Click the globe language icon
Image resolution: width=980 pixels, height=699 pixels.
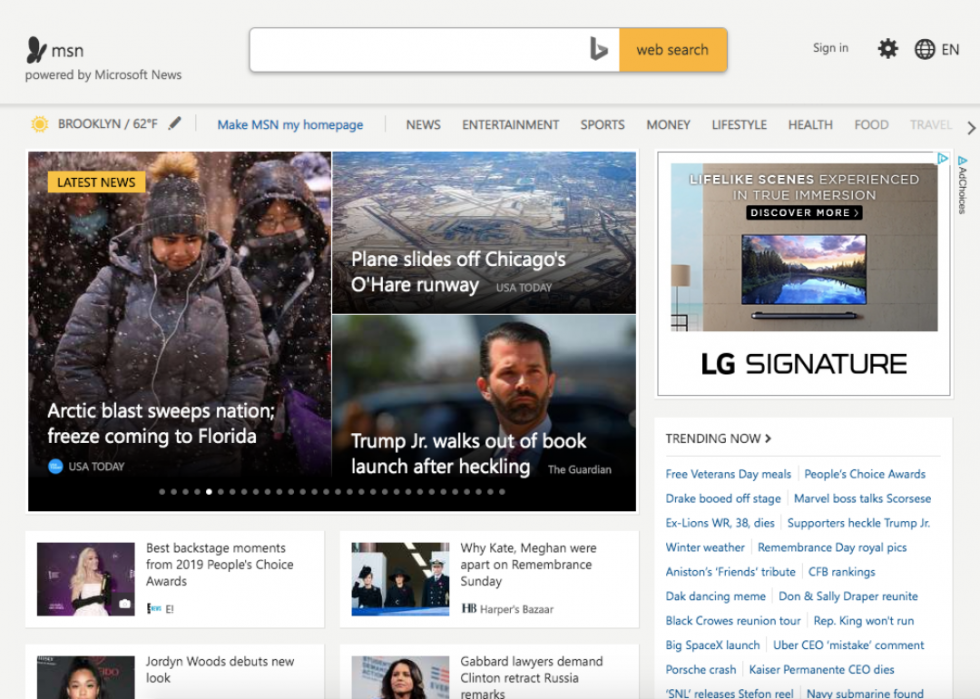(924, 49)
